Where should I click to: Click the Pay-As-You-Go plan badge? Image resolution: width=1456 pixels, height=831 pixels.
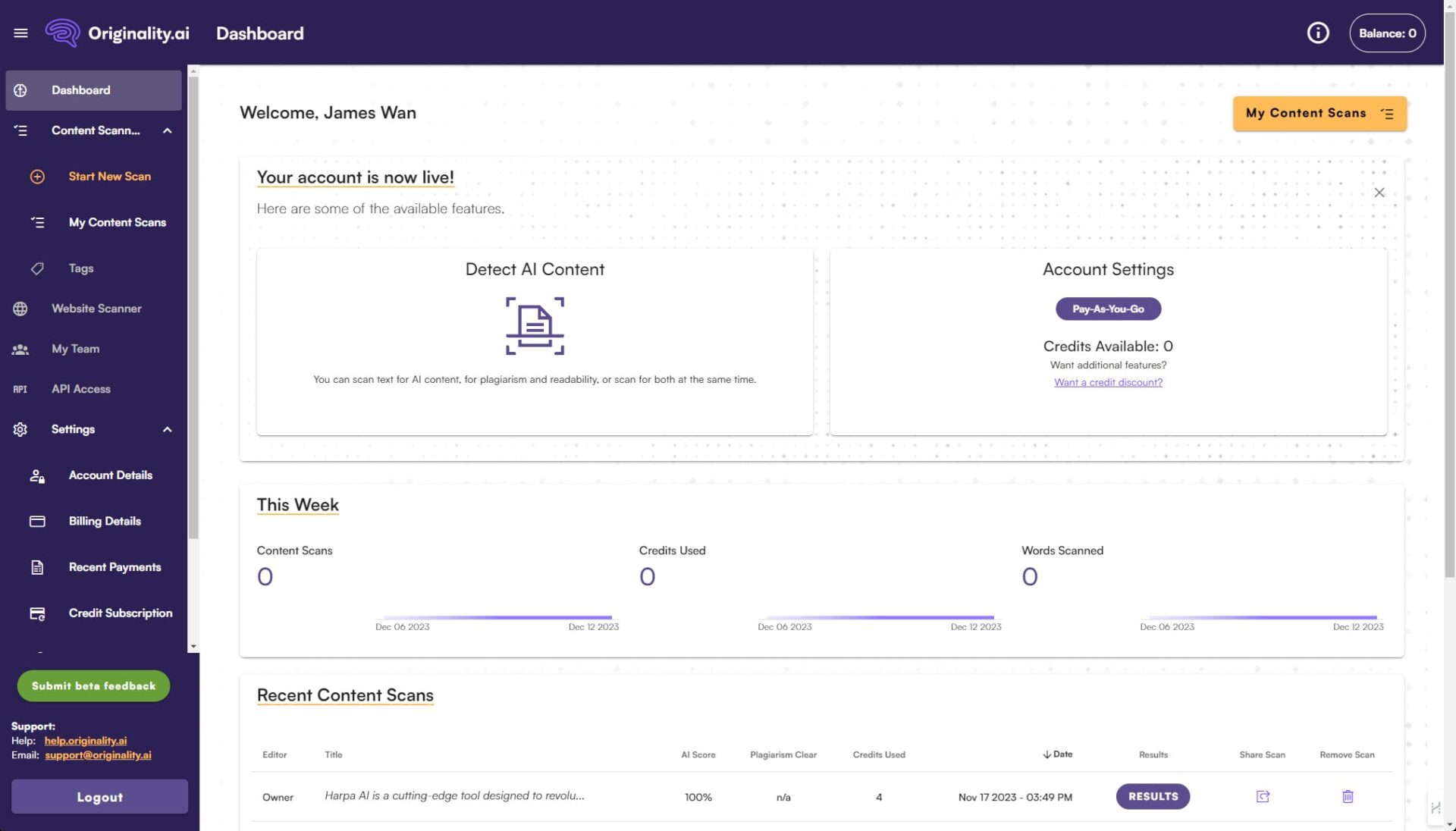(1108, 309)
